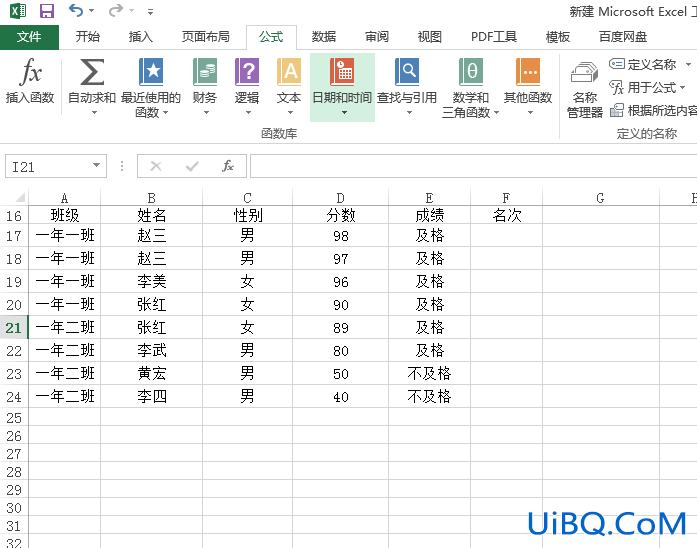This screenshot has width=697, height=548.
Task: Expand the AutoSum dropdown arrow
Action: pyautogui.click(x=94, y=113)
